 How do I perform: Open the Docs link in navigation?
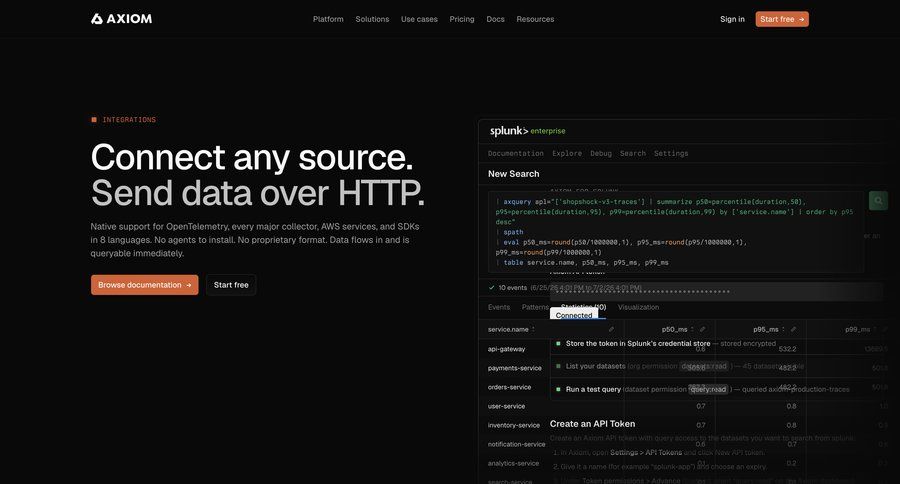point(495,19)
